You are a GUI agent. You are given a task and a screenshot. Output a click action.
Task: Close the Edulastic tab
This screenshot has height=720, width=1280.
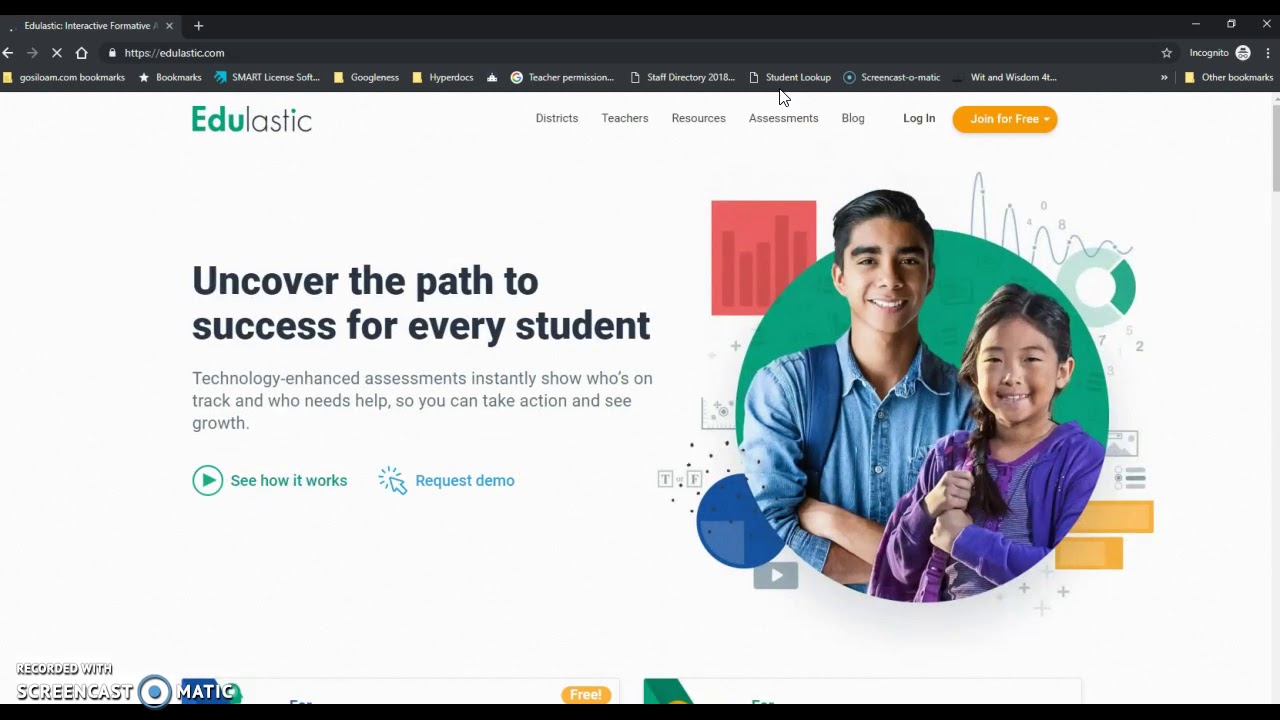pos(169,25)
